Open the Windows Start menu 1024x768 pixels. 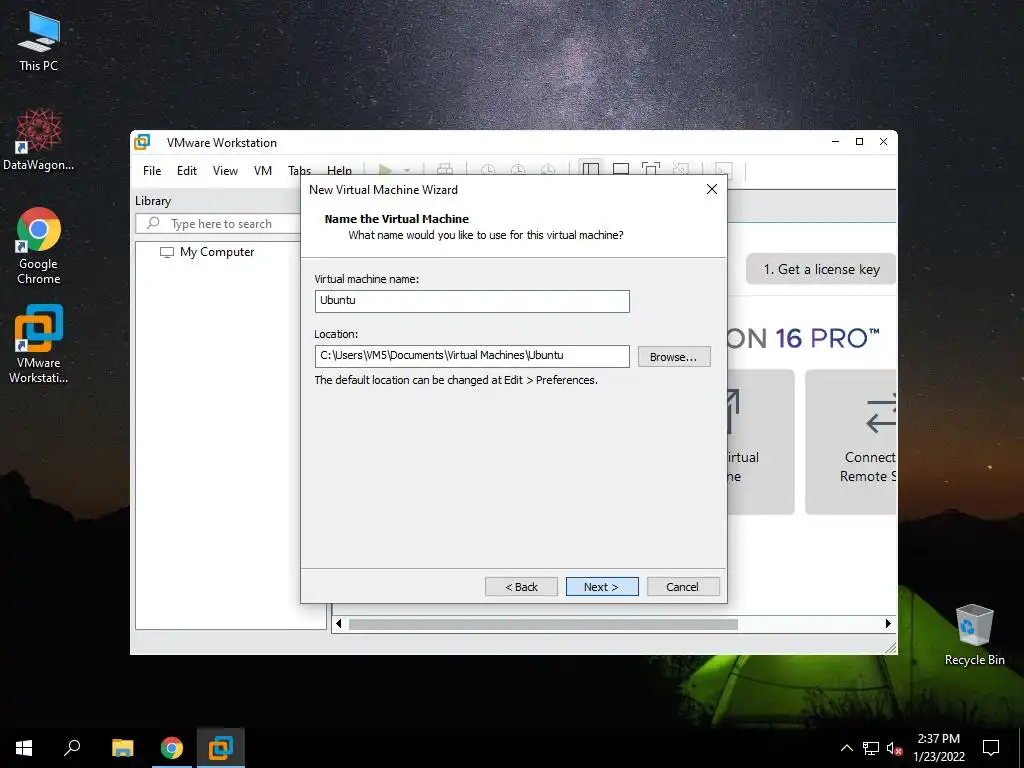point(24,748)
